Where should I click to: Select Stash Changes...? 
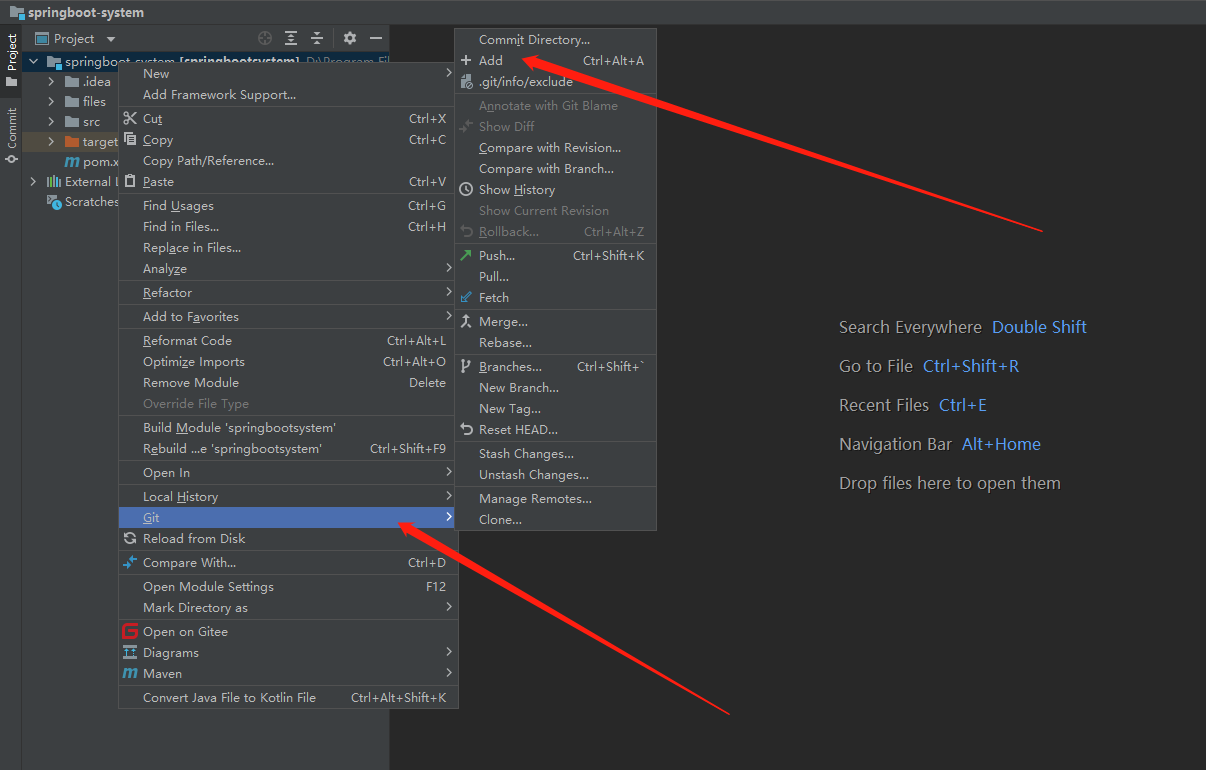[556, 454]
